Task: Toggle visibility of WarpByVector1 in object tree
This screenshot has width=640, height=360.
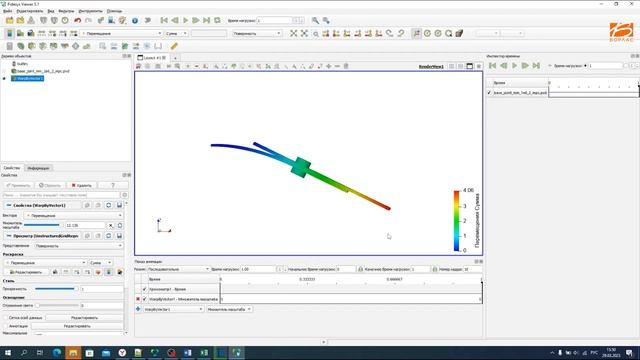Action: click(x=4, y=78)
